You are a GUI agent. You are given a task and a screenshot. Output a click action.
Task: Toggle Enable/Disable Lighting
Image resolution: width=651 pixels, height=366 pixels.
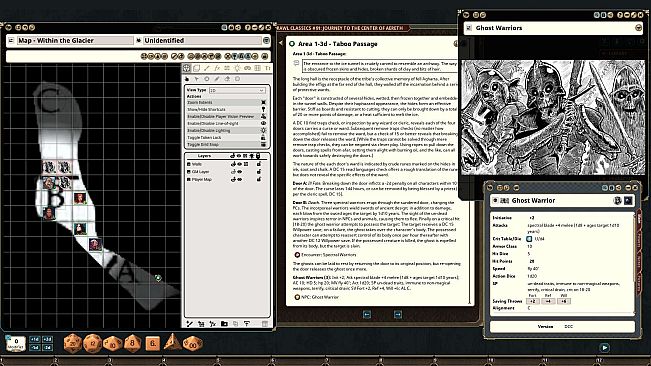point(226,130)
